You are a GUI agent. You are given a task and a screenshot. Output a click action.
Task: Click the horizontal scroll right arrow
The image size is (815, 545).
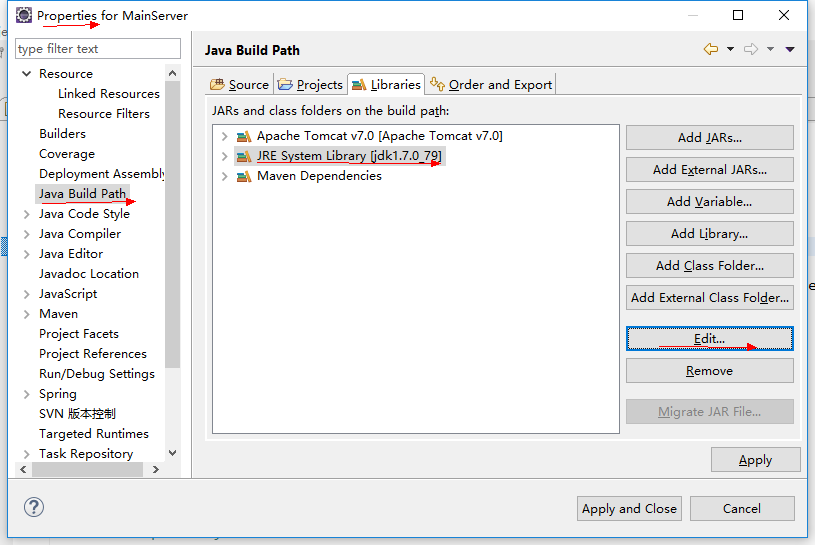coord(155,470)
